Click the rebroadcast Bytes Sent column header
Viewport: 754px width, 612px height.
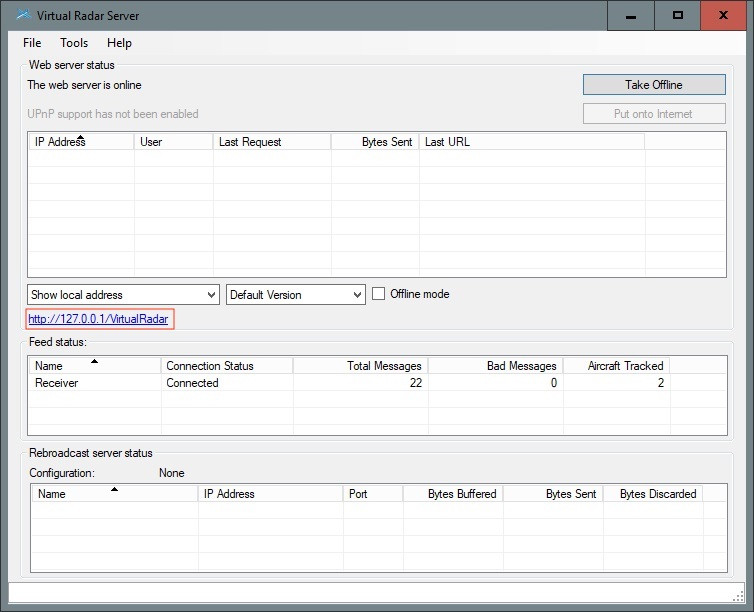(x=553, y=494)
